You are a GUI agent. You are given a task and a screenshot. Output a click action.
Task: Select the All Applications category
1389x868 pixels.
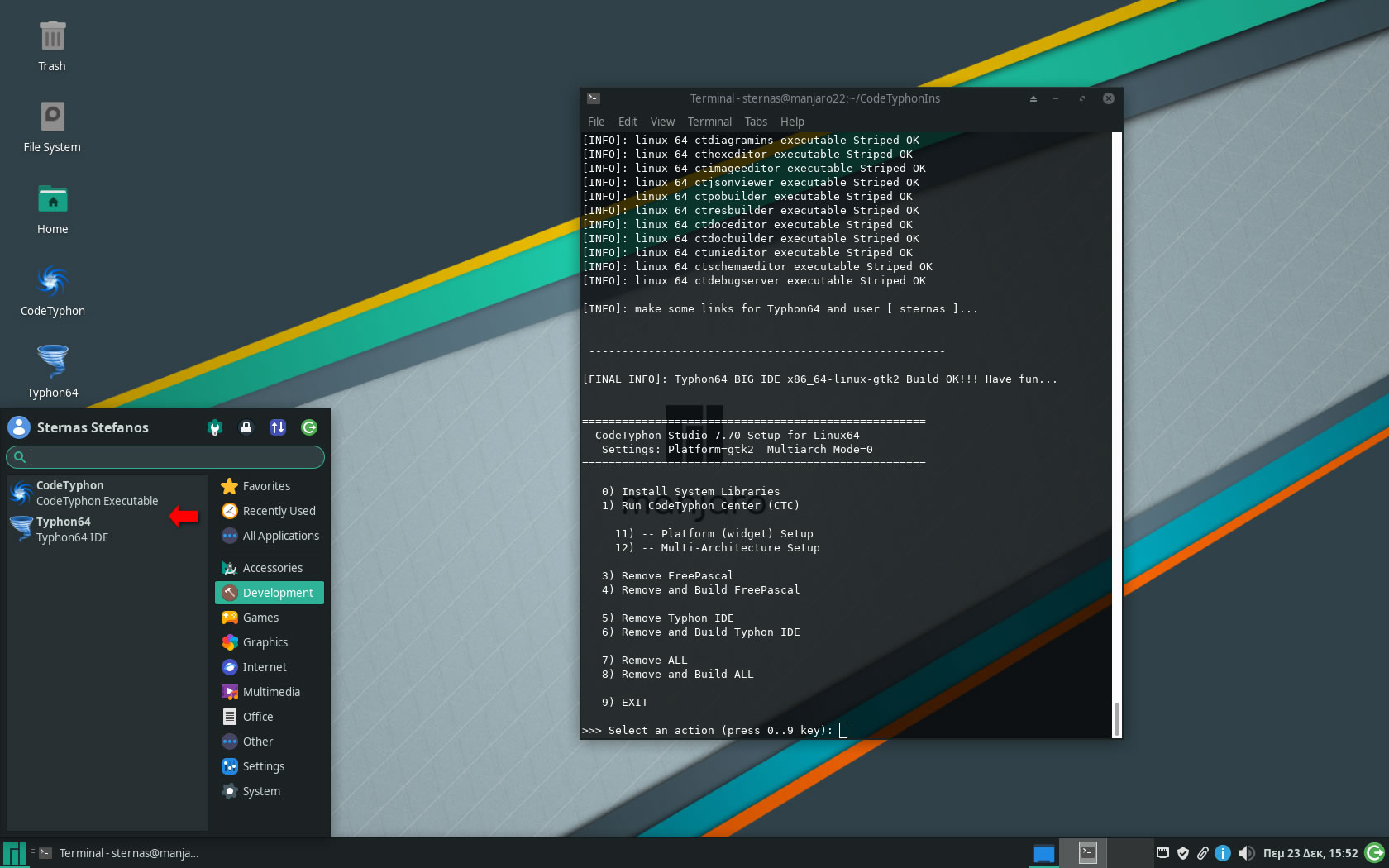269,536
